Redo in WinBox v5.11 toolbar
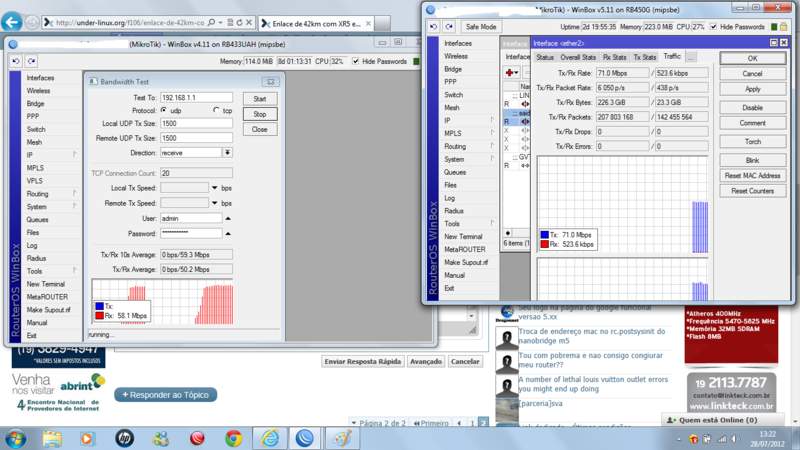The height and width of the screenshot is (450, 800). point(449,27)
